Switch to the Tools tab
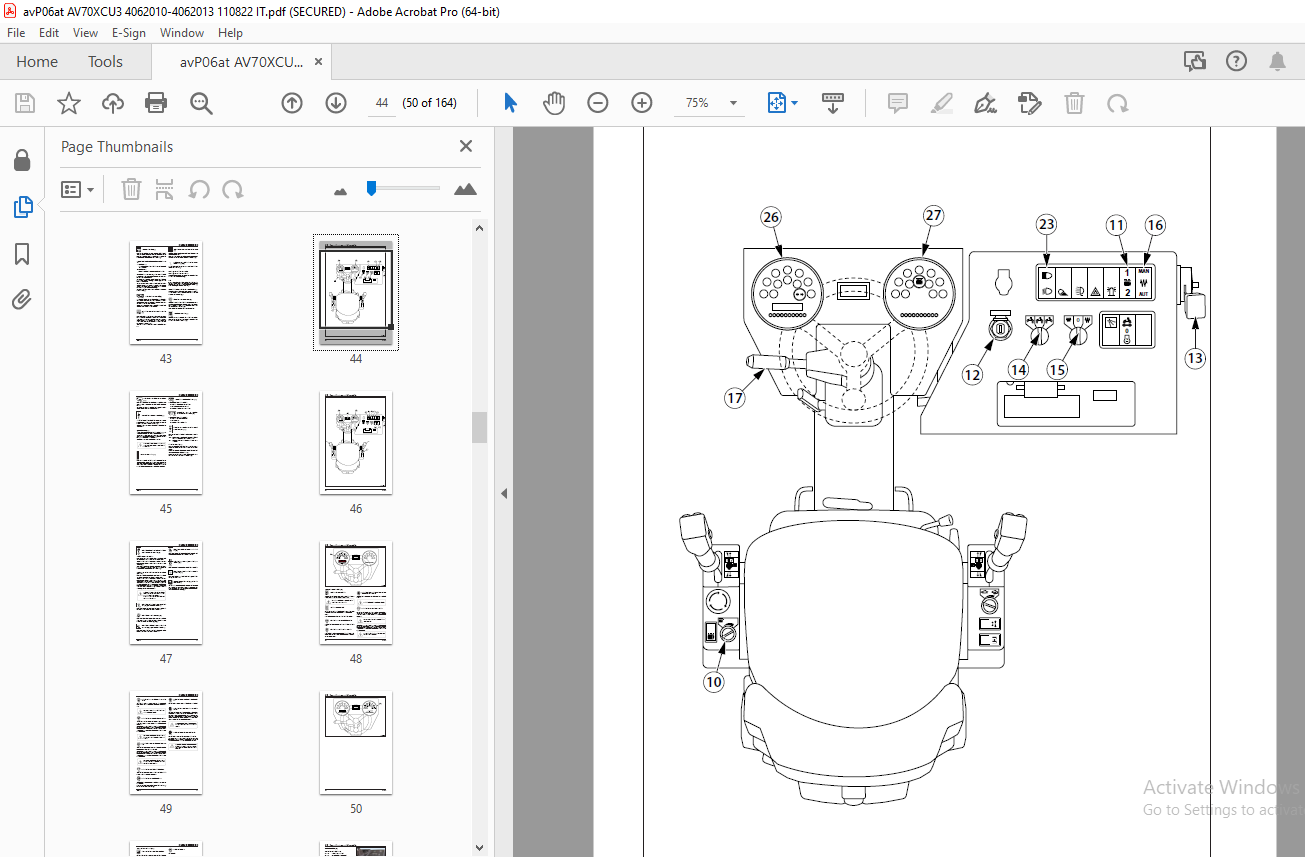Viewport: 1305px width, 857px height. coord(105,62)
